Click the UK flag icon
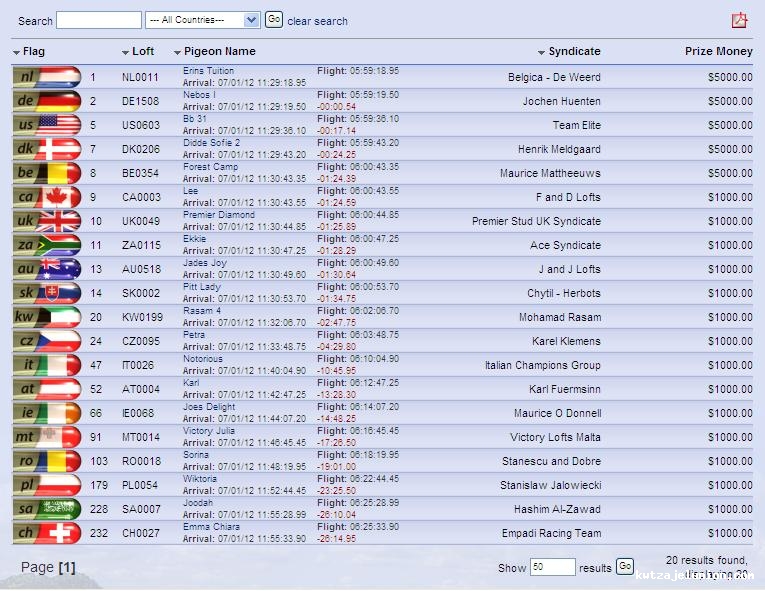The width and height of the screenshot is (765, 591). 47,221
